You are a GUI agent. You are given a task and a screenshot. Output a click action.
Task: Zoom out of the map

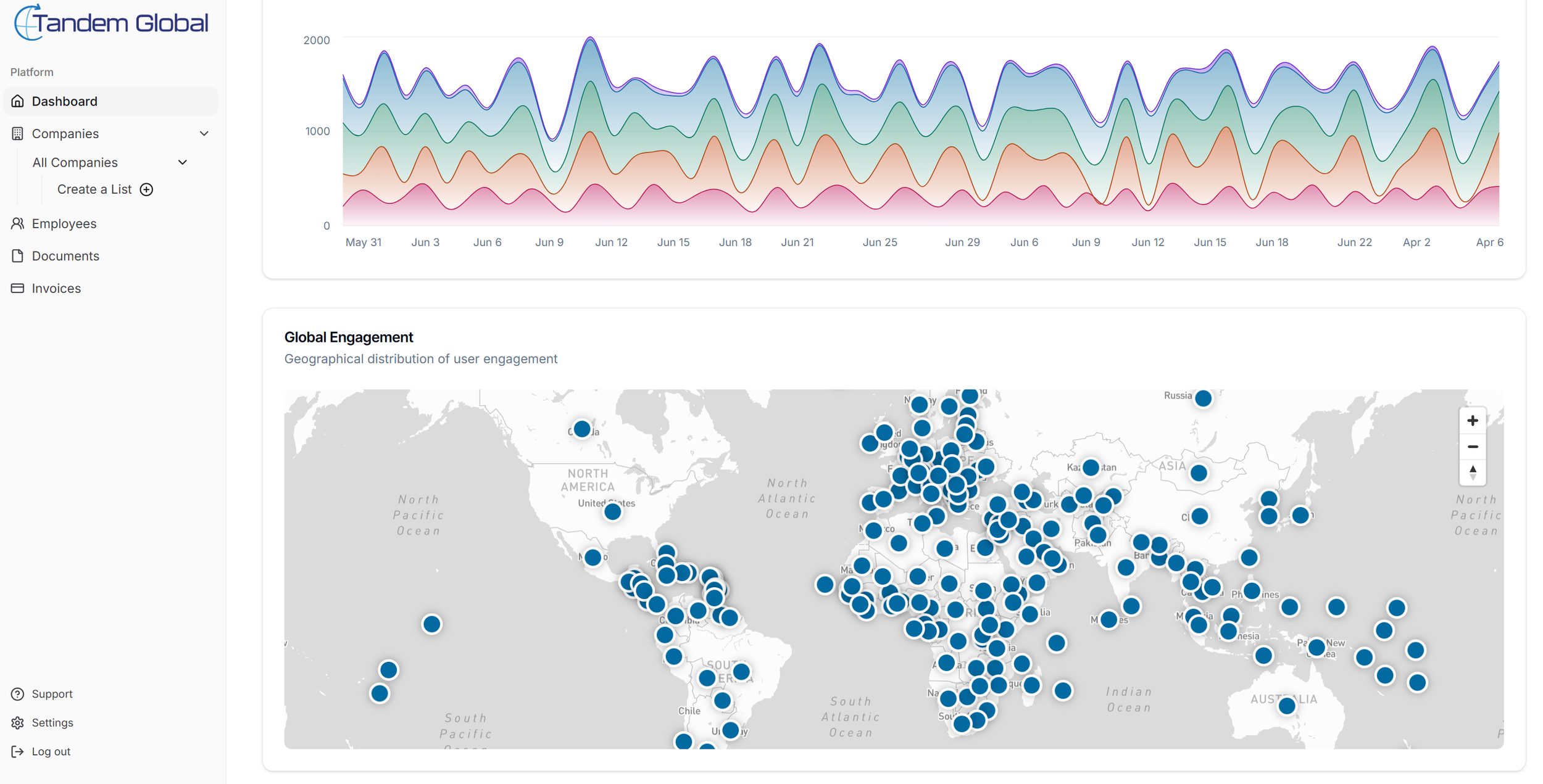[x=1472, y=447]
